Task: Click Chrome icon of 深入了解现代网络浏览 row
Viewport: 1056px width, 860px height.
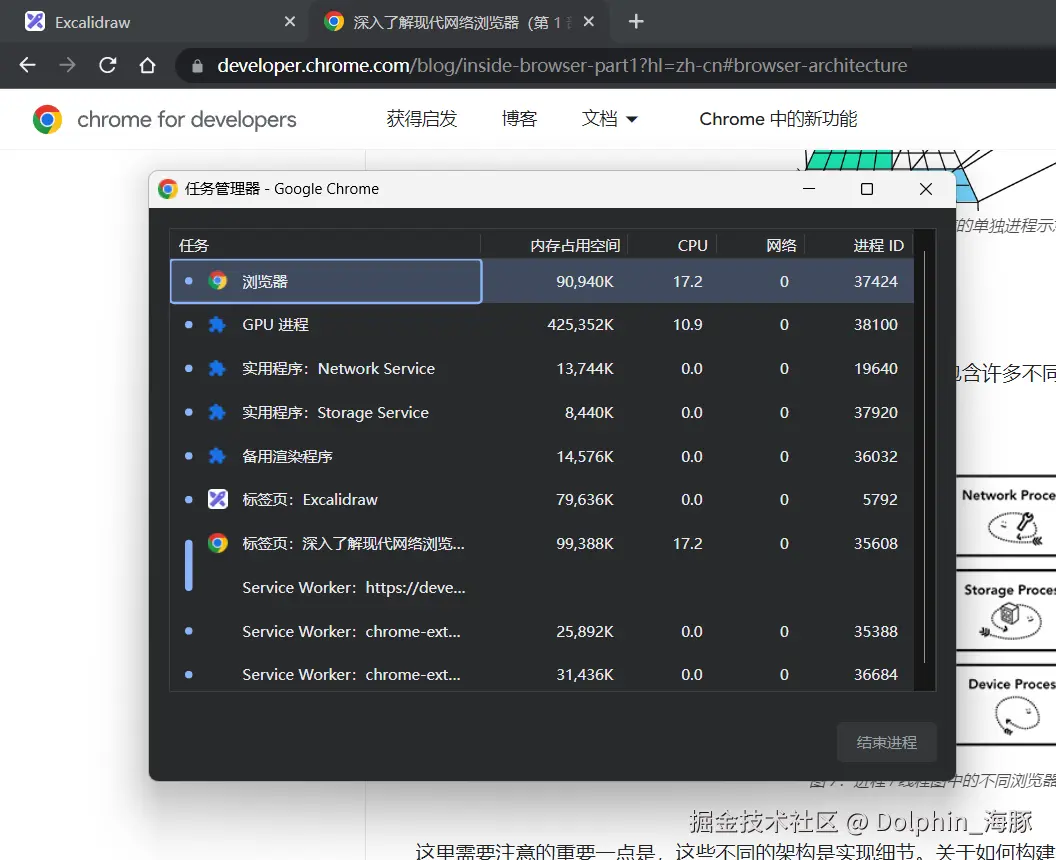Action: (218, 543)
